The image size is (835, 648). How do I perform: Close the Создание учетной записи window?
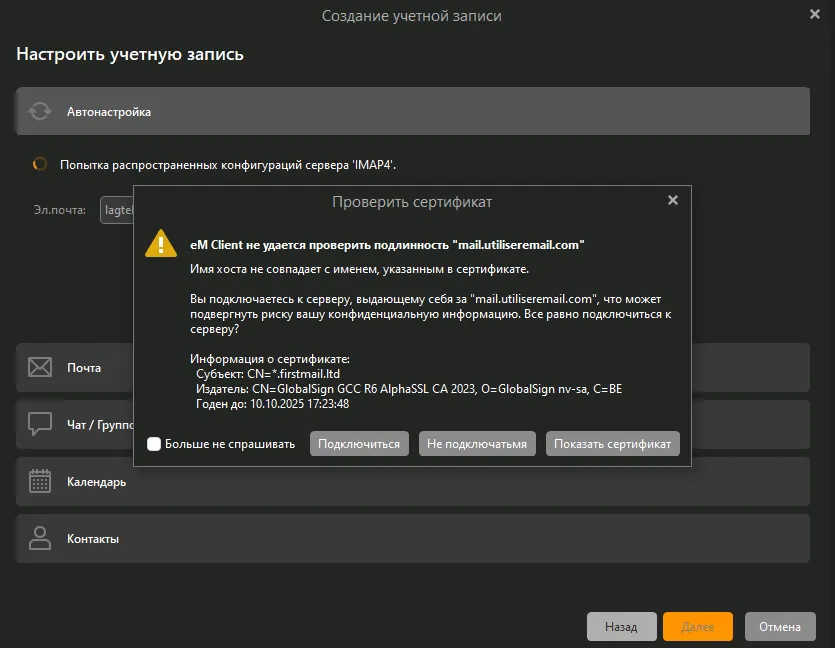pyautogui.click(x=815, y=14)
